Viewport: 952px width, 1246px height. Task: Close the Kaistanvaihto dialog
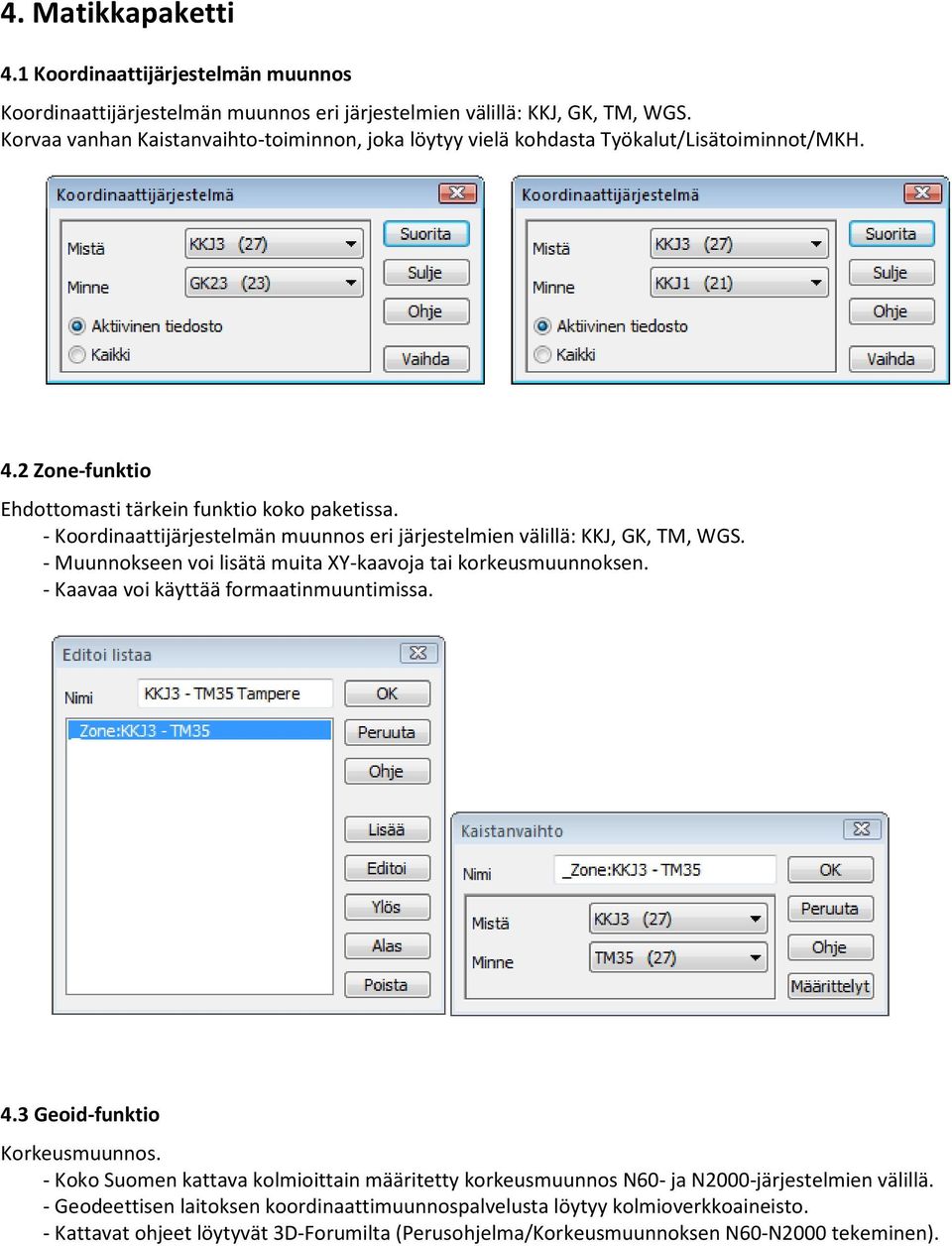[x=862, y=828]
